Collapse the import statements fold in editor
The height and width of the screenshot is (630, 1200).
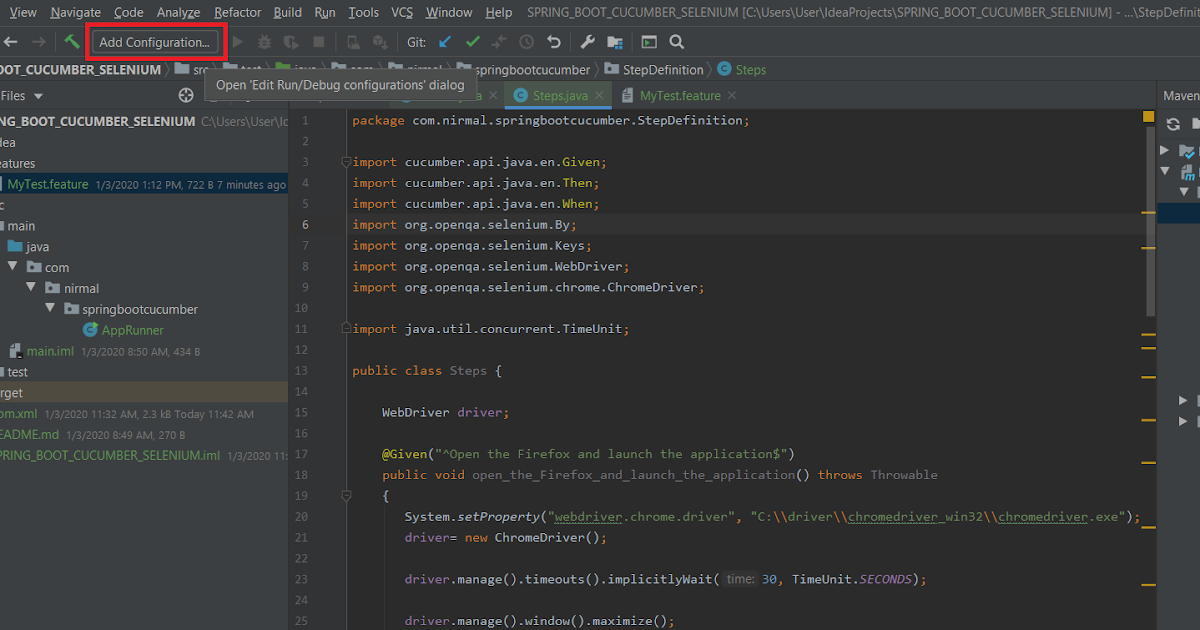345,161
